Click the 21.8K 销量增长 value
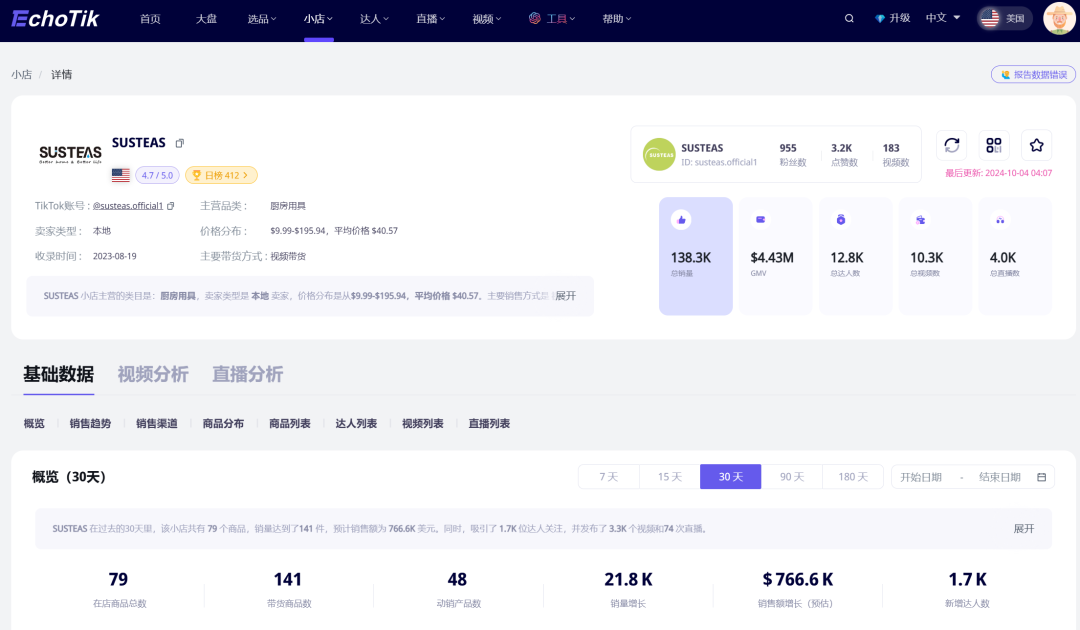The image size is (1080, 630). (628, 580)
